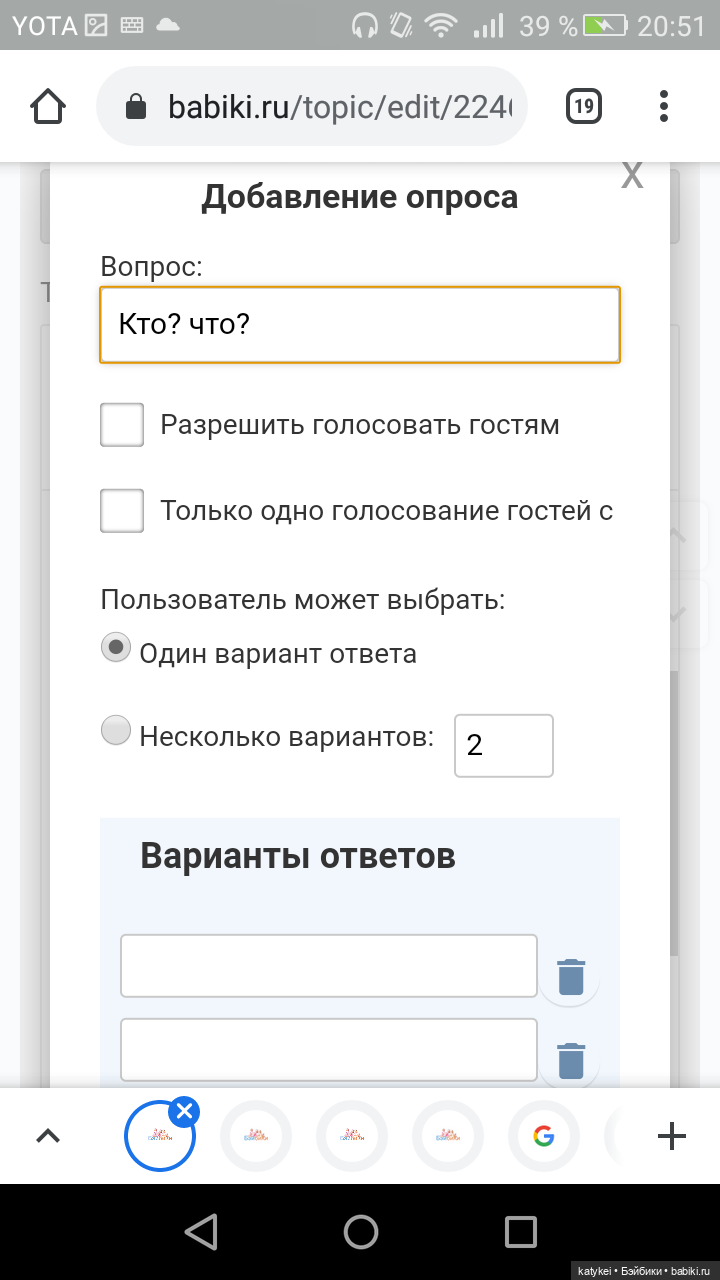Open Android recent apps
The height and width of the screenshot is (1280, 720).
point(520,1231)
